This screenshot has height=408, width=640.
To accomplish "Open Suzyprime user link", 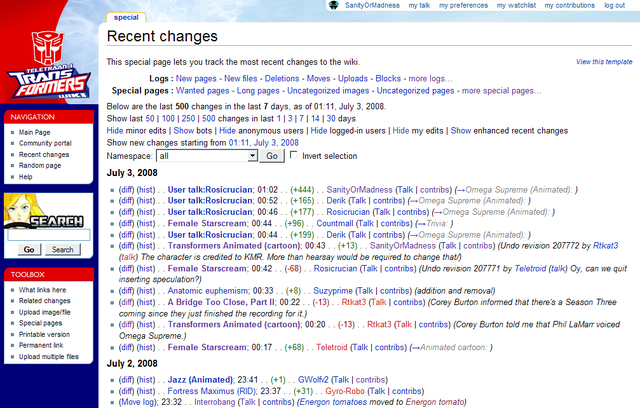I will point(333,291).
